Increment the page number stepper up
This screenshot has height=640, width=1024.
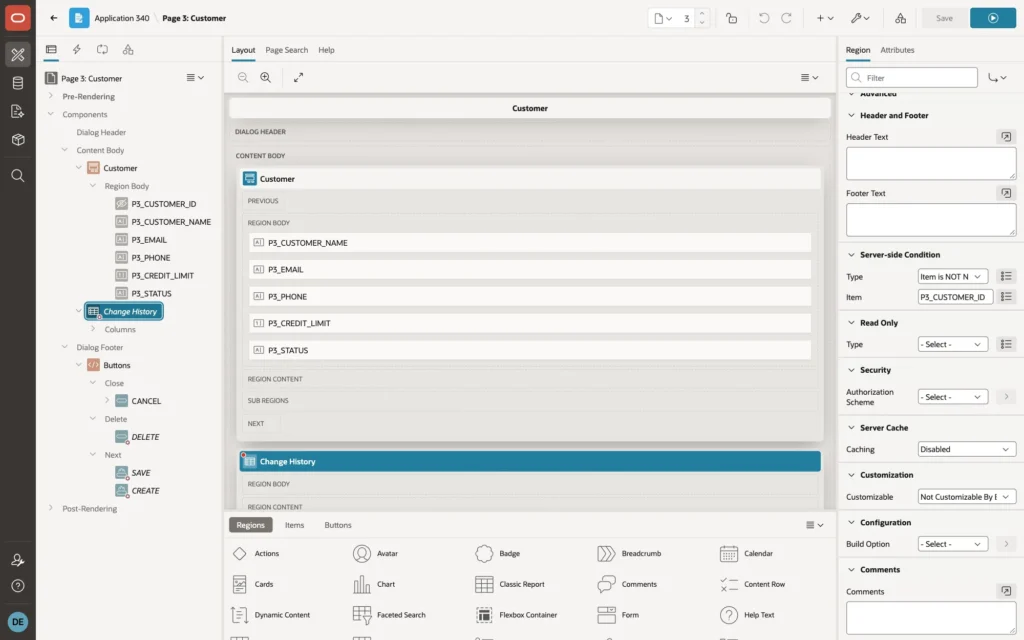702,14
